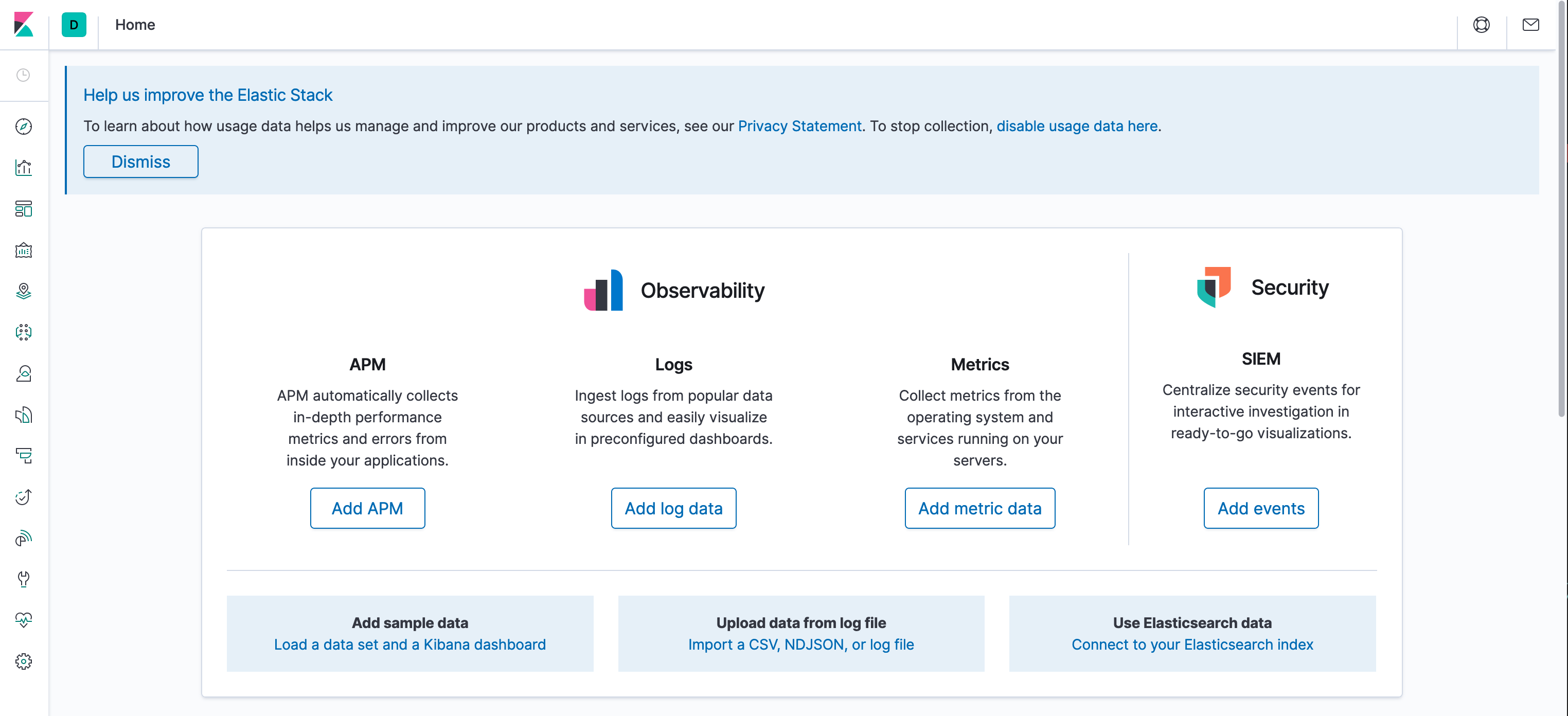Click 'Upload data from log file' heading
Screen dimensions: 1568x716
[801, 622]
